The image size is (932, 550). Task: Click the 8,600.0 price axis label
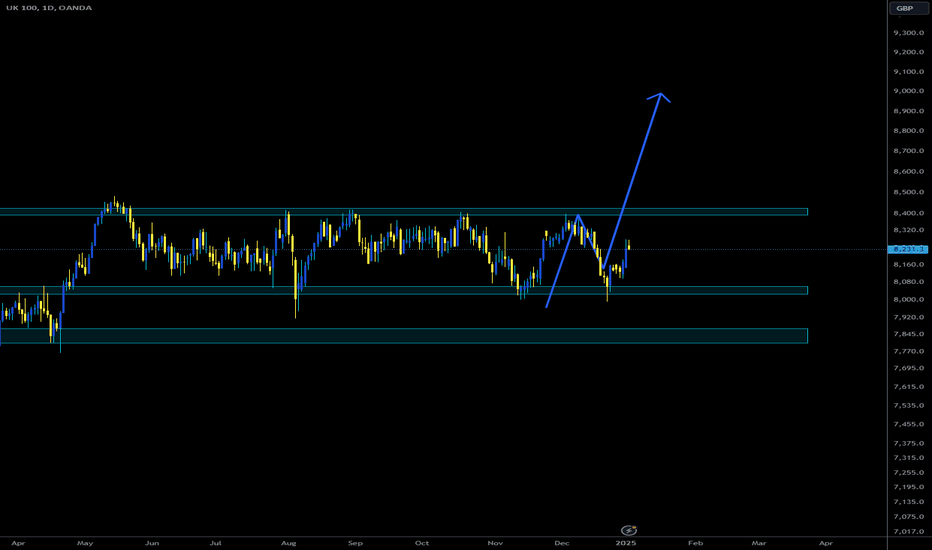point(908,172)
